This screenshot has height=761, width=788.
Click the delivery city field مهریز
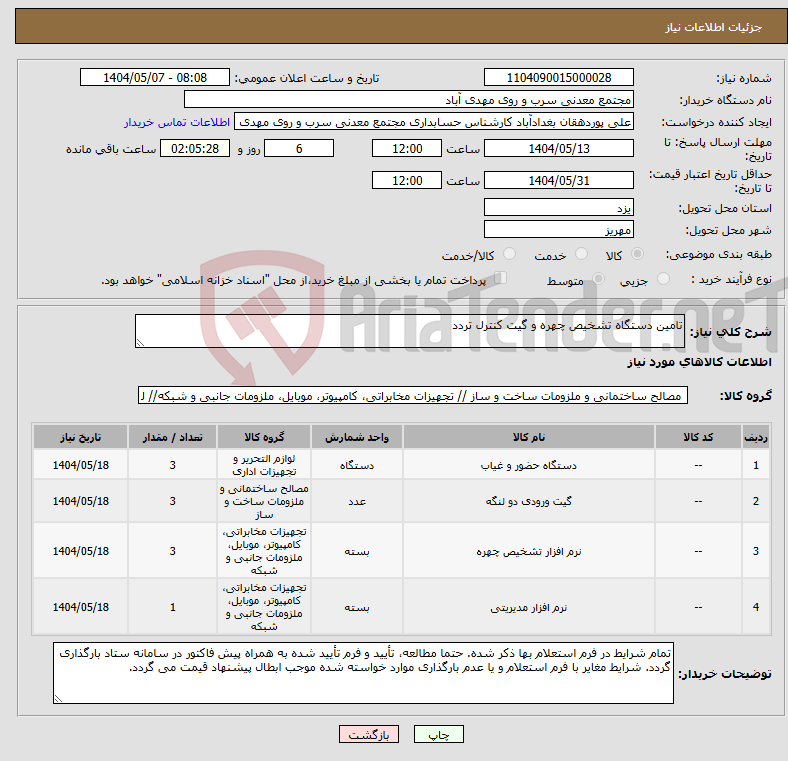coord(558,229)
